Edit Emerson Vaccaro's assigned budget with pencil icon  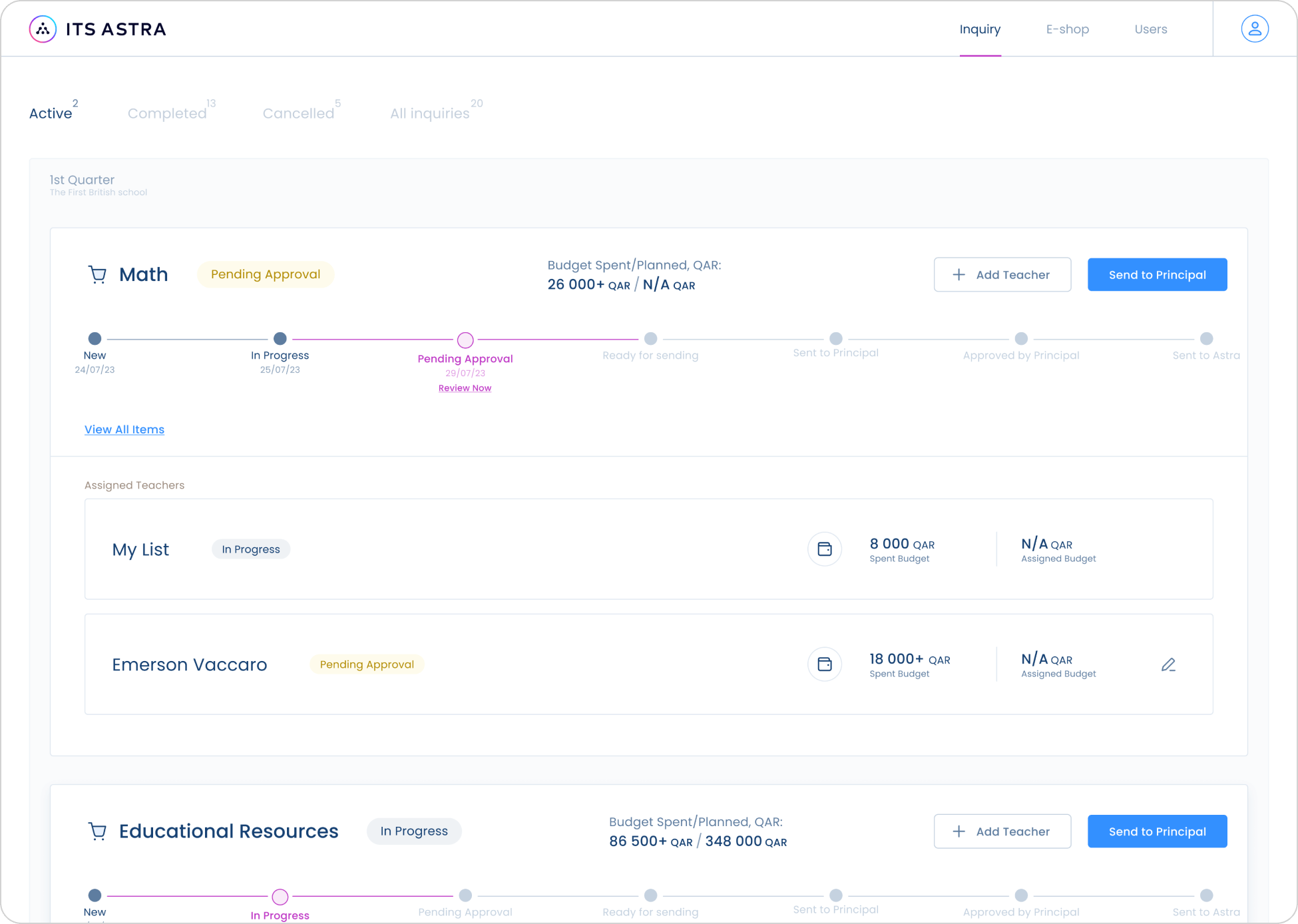(x=1169, y=664)
